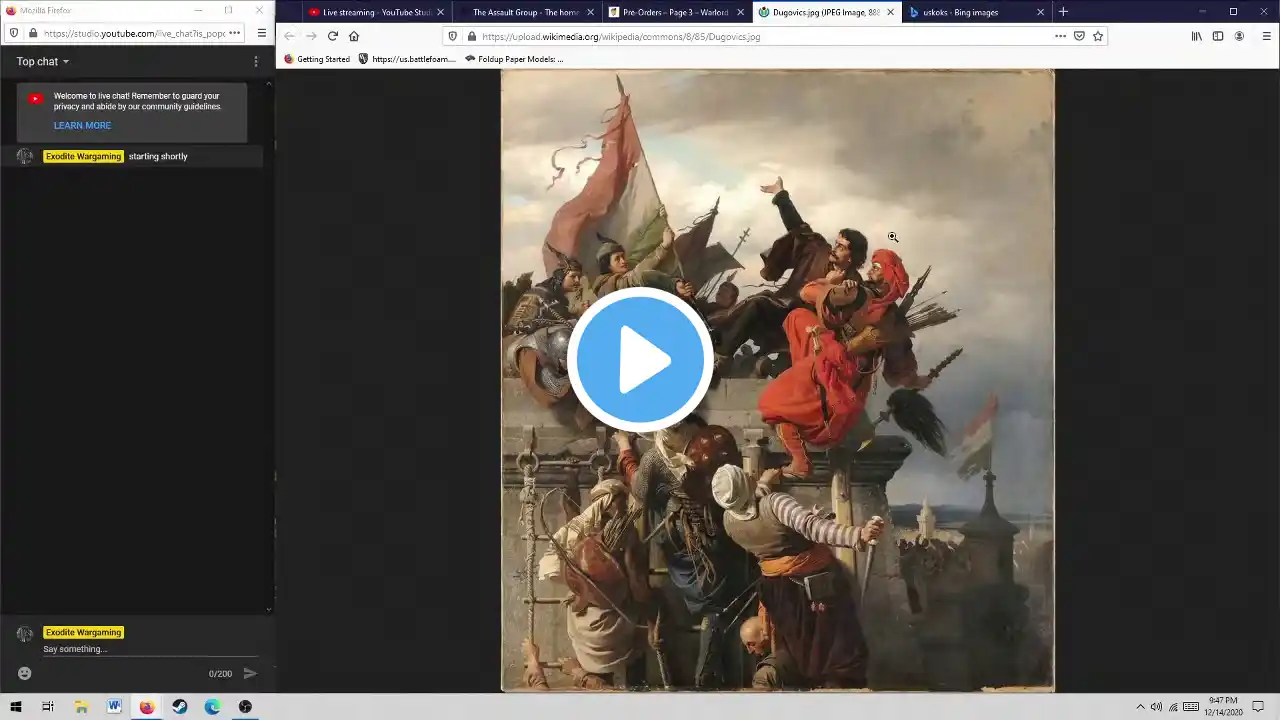Click the Dugovics painting image to zoom
The height and width of the screenshot is (720, 1280).
(x=777, y=380)
